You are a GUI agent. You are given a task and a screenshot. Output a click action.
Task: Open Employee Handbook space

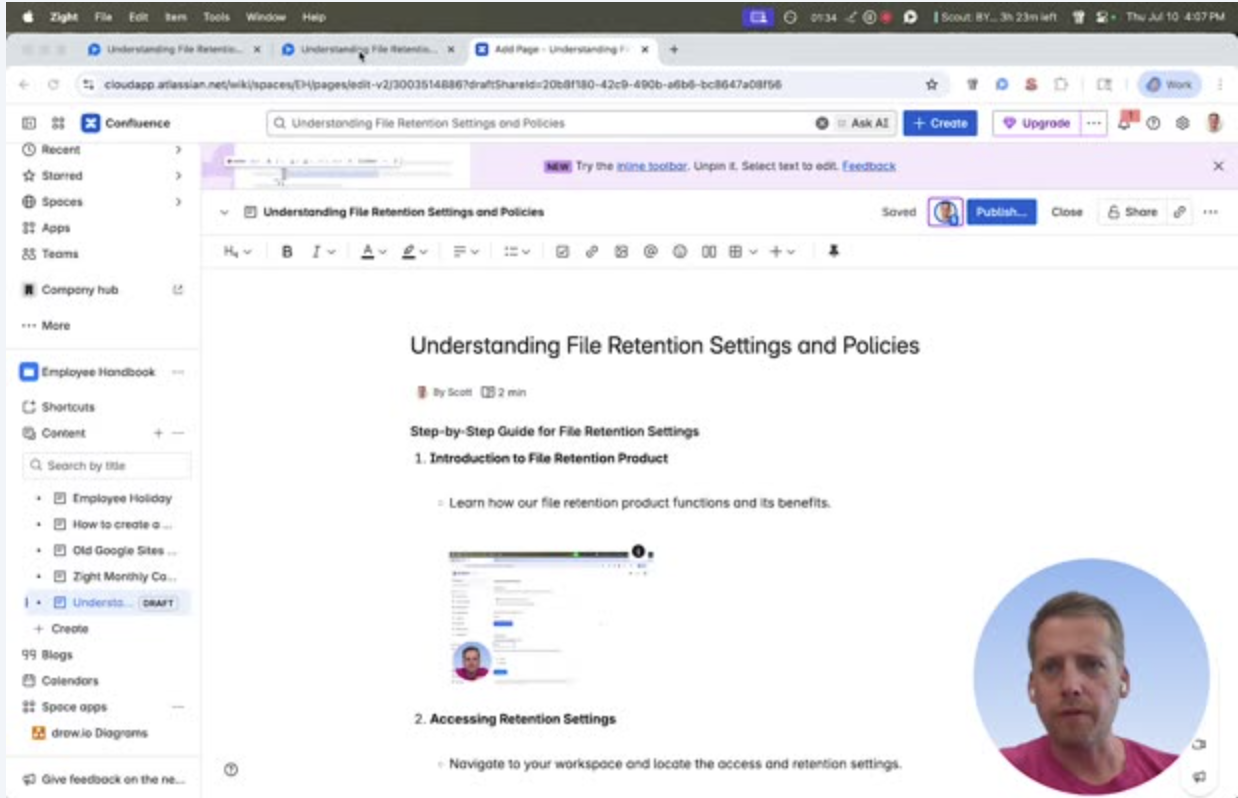point(98,372)
